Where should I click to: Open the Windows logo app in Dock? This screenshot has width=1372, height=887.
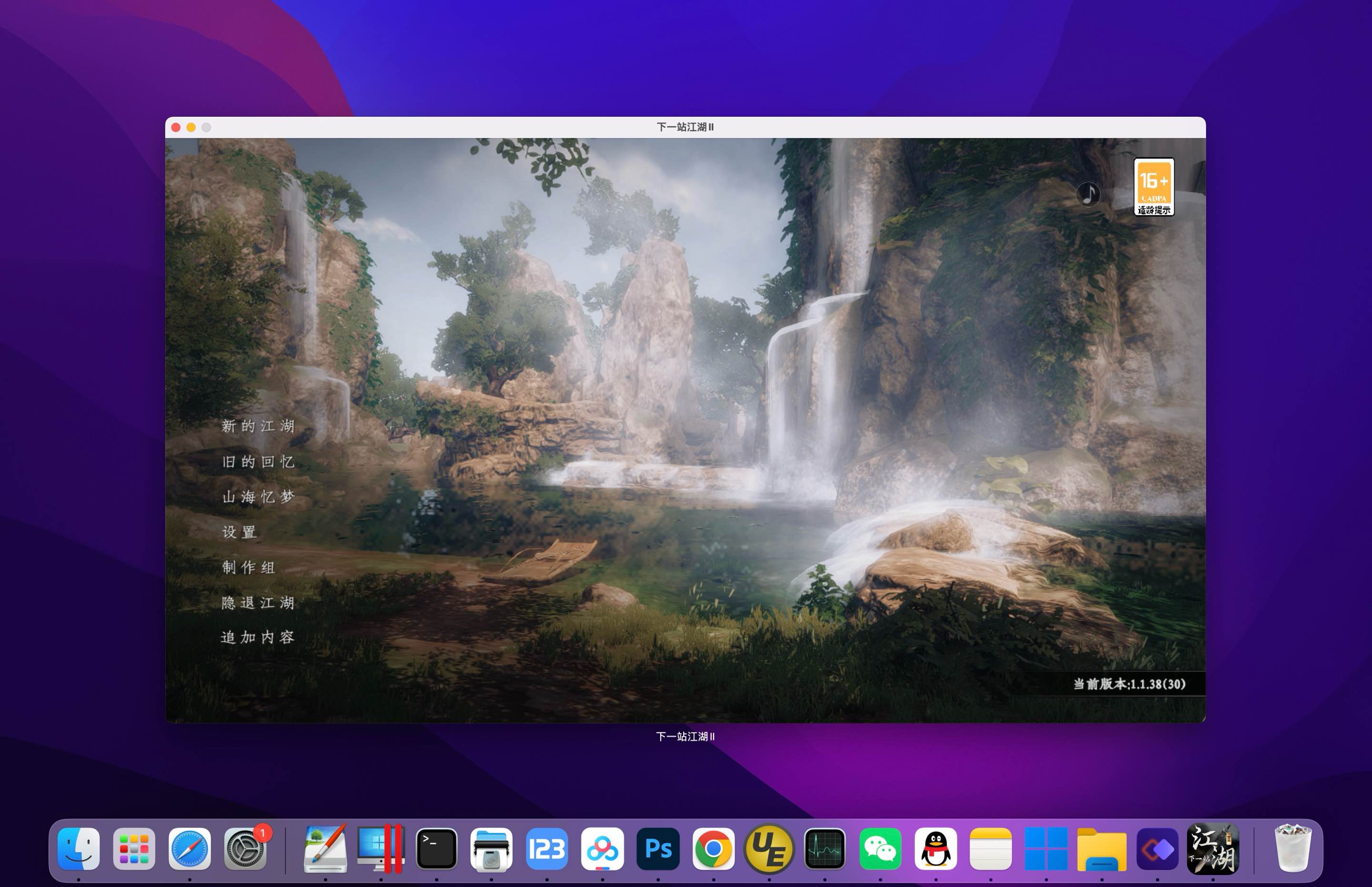(1046, 849)
